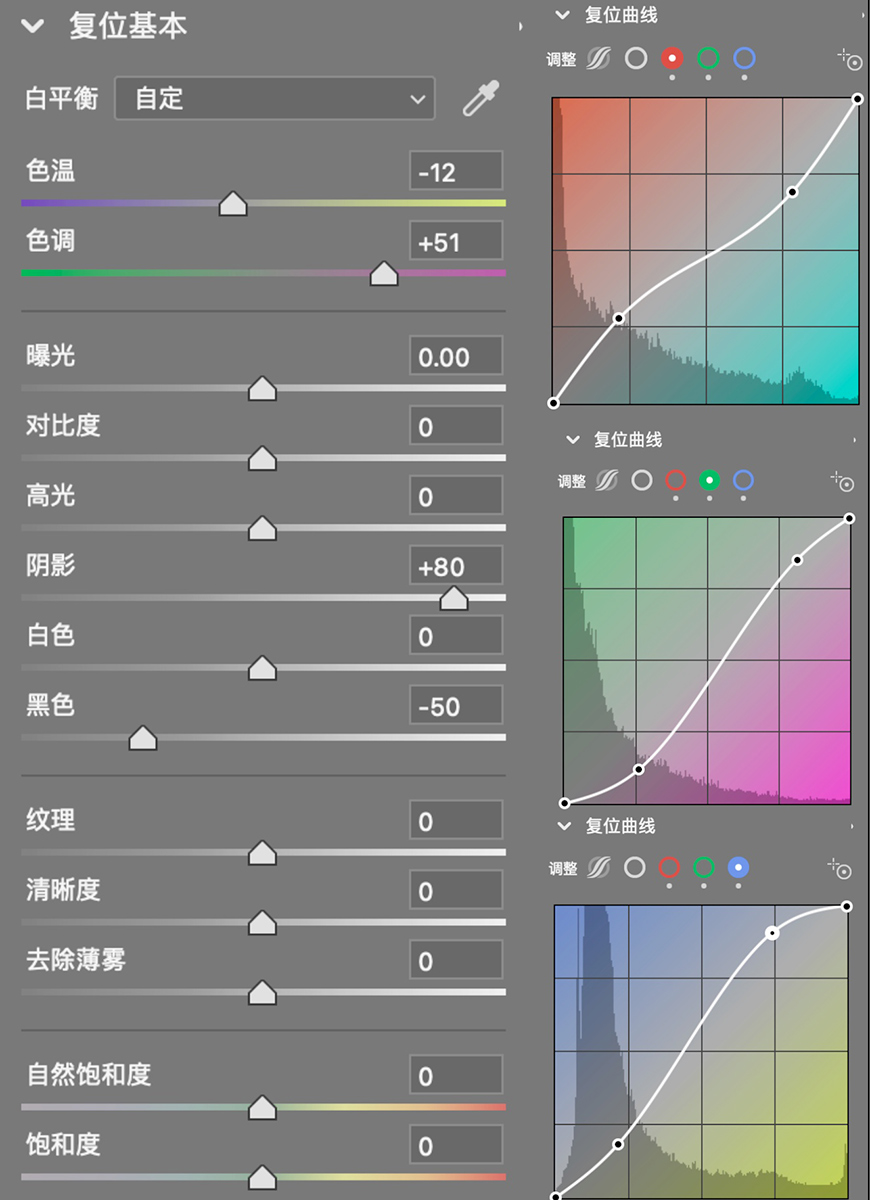The width and height of the screenshot is (870, 1200).
Task: Click the 阴影 slider handle
Action: click(454, 598)
